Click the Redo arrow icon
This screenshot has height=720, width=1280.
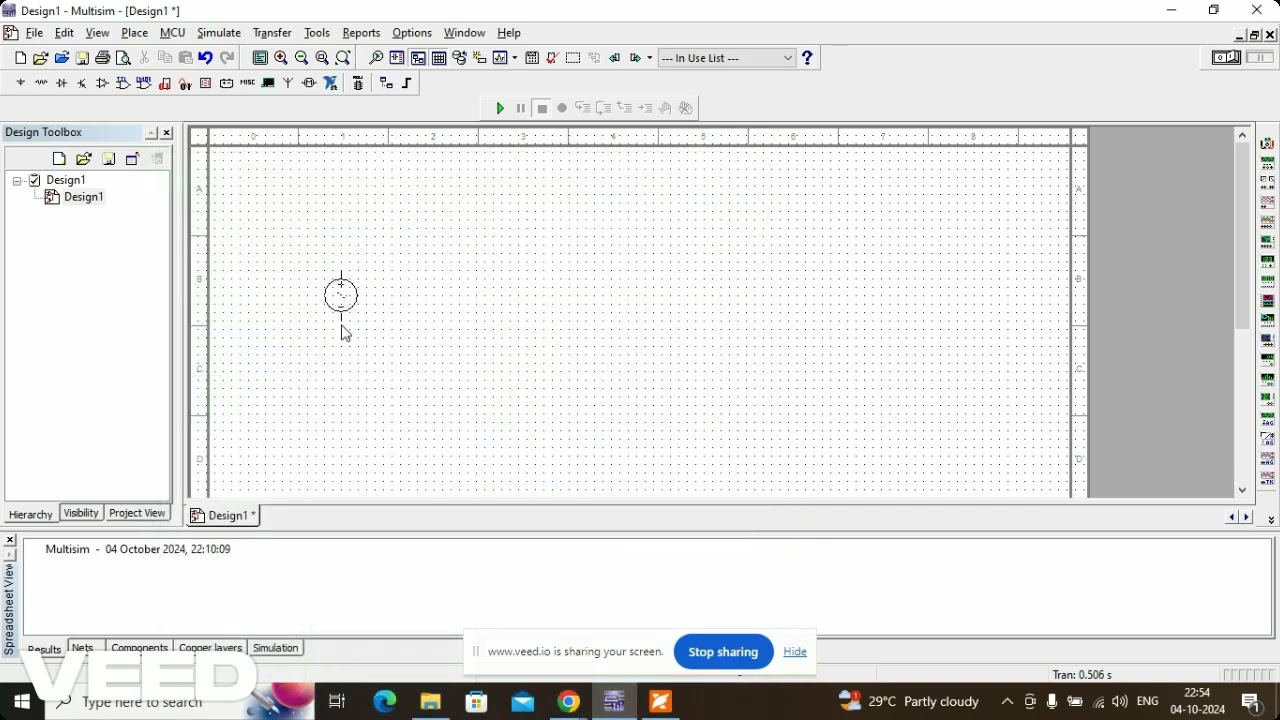[227, 58]
